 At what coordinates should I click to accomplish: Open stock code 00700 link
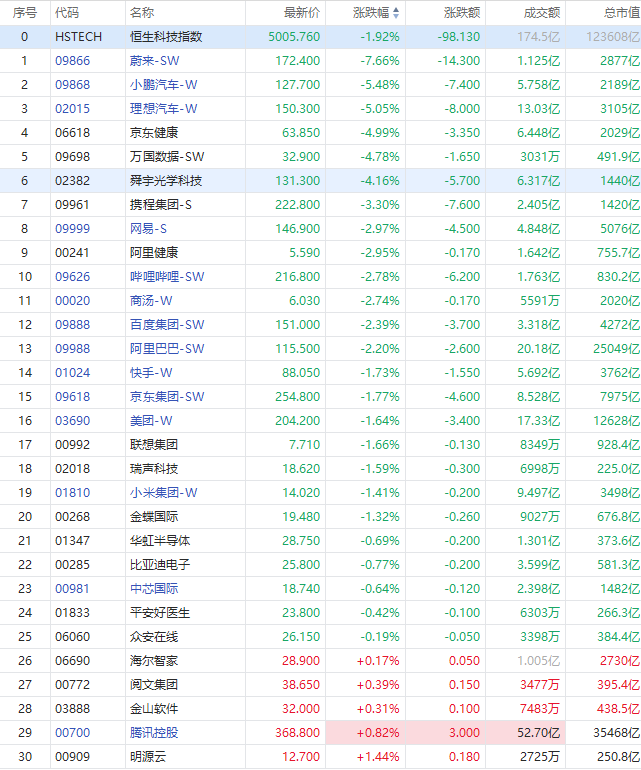click(x=73, y=733)
